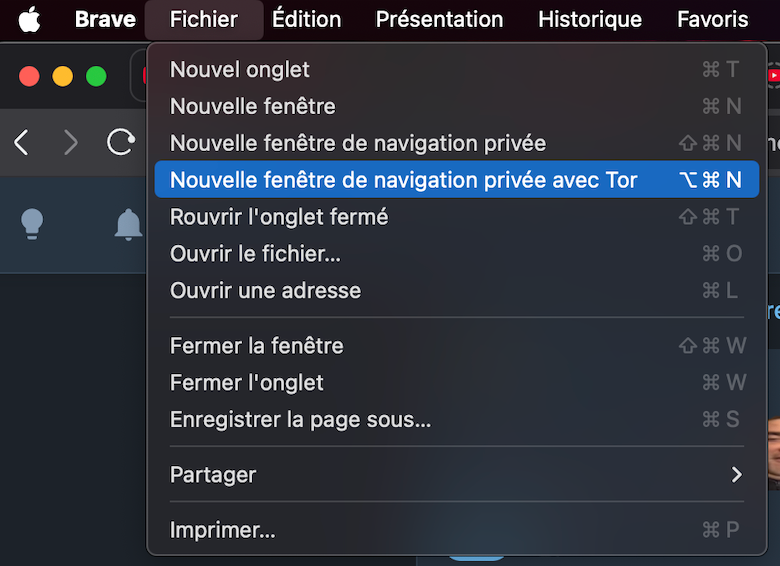This screenshot has width=780, height=566.
Task: Open the Édition menu
Action: [x=306, y=19]
